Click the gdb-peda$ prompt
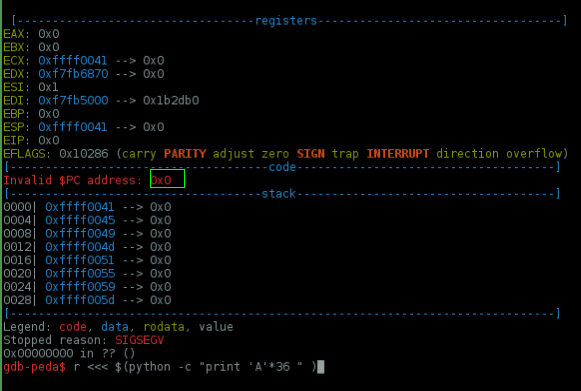581x391 pixels. pos(34,367)
